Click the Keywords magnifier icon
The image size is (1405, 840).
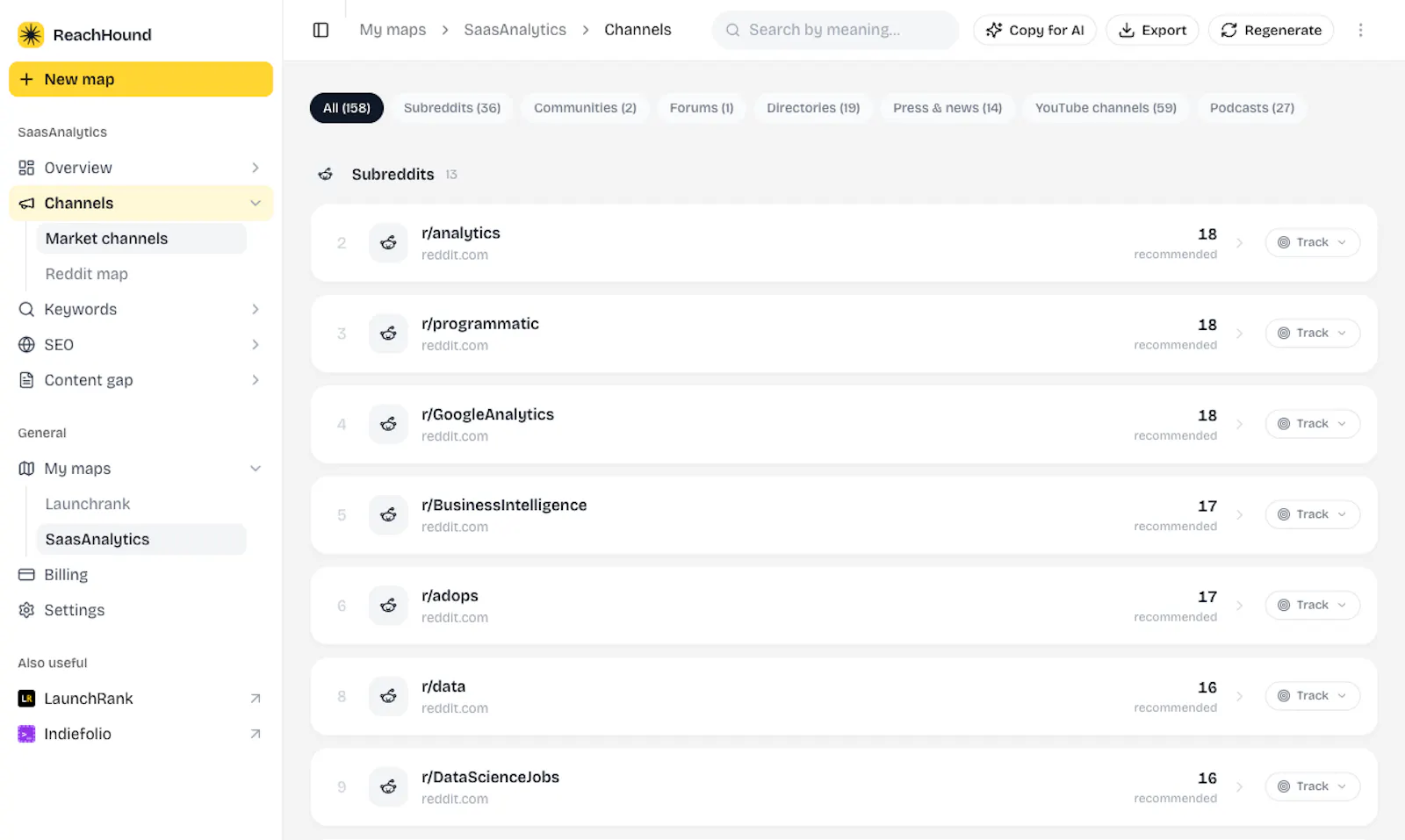(26, 309)
